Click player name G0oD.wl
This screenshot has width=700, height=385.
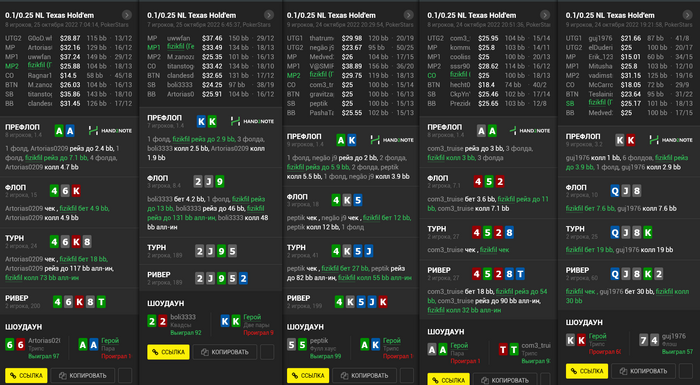(x=40, y=38)
